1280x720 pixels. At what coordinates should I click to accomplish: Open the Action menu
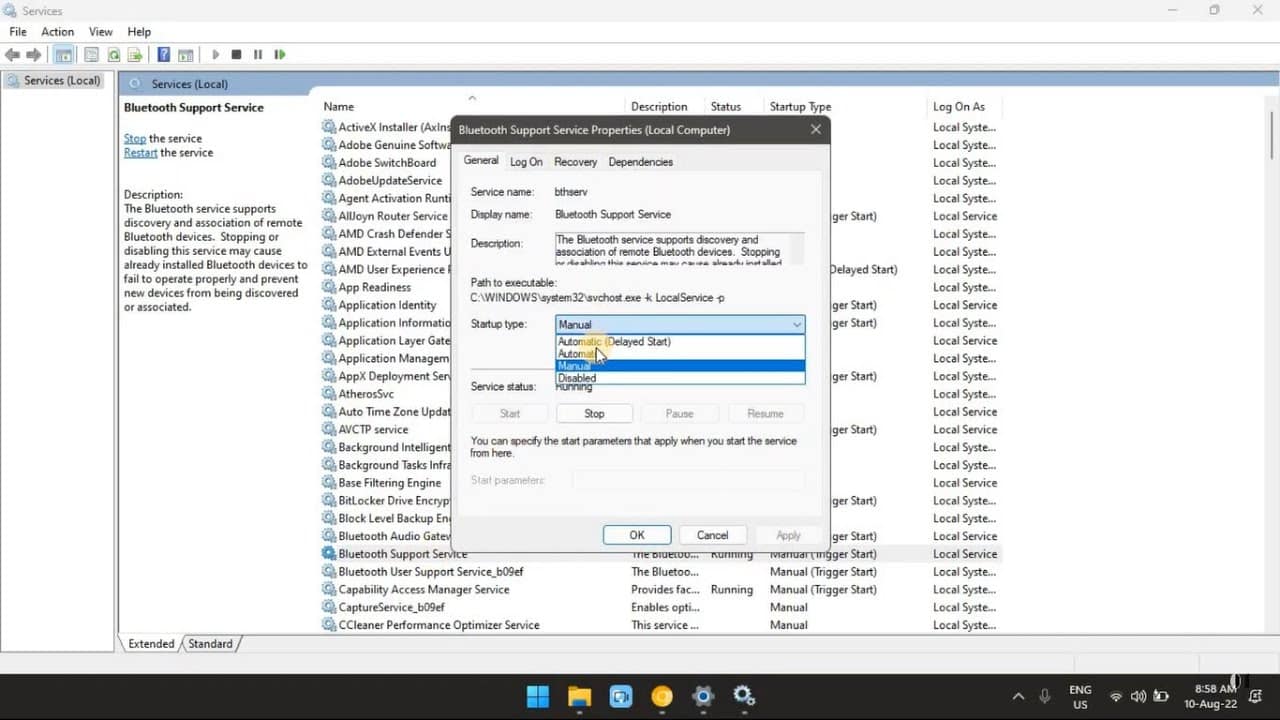click(57, 31)
